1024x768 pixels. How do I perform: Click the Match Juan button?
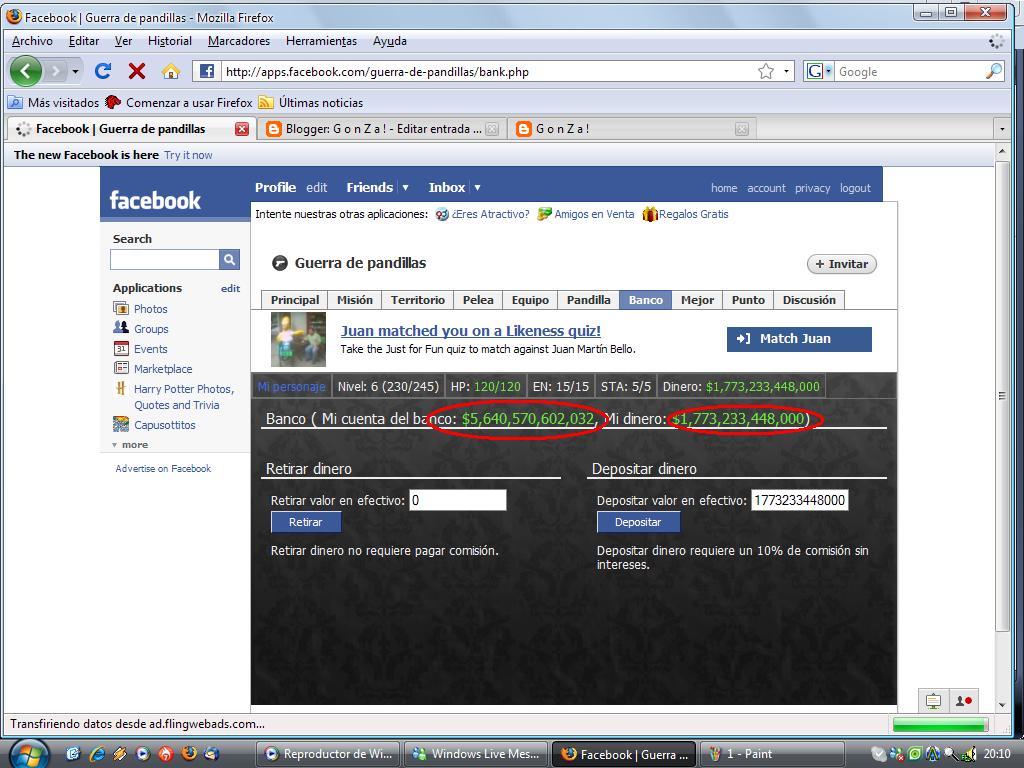pos(799,339)
